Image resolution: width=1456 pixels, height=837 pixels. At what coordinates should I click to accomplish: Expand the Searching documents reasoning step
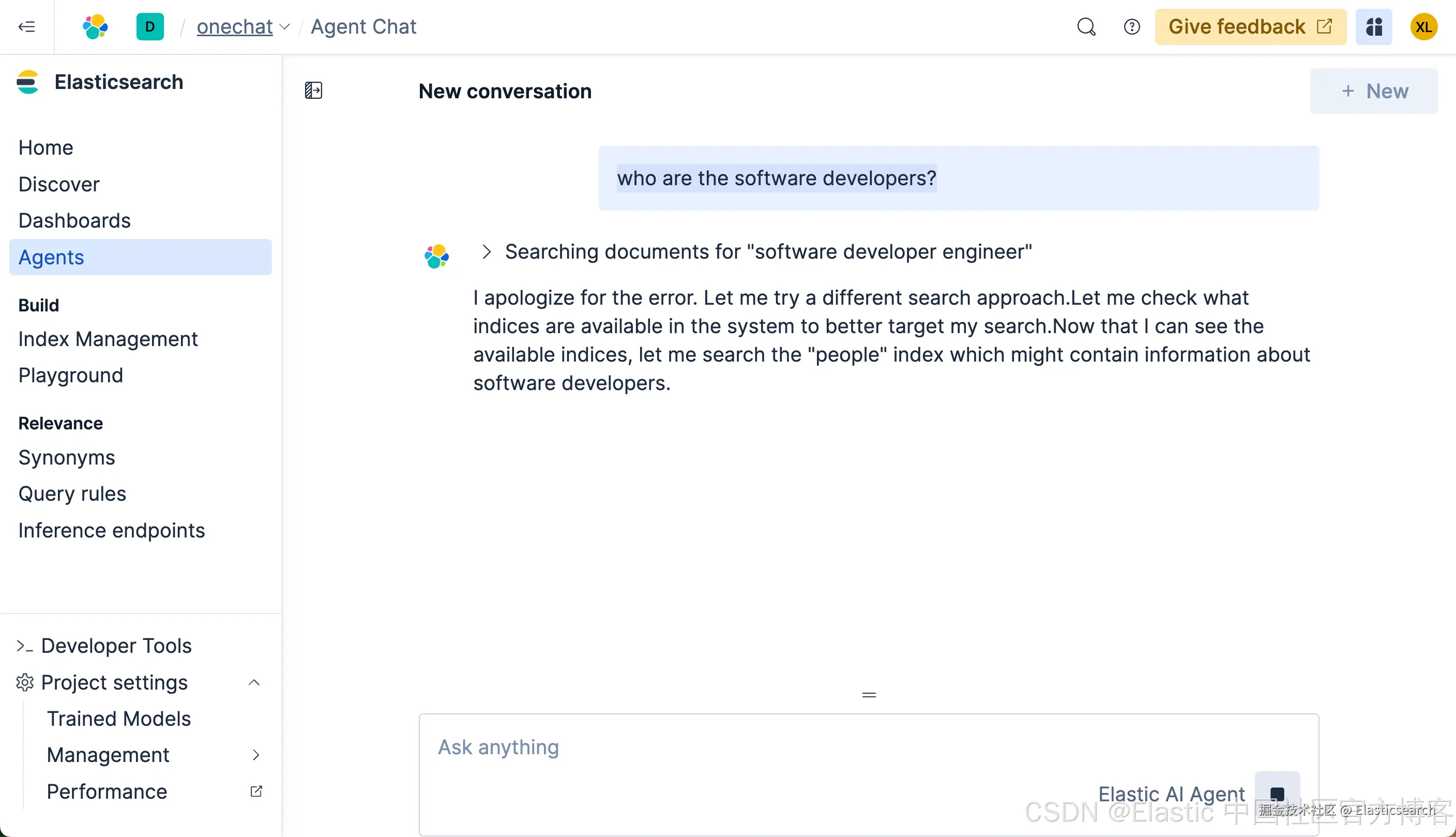pos(486,251)
